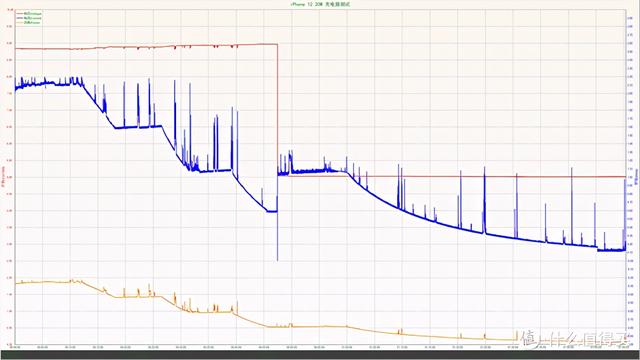Click the green iPhone 12 20W chart title
The image size is (640, 360).
tap(320, 4)
